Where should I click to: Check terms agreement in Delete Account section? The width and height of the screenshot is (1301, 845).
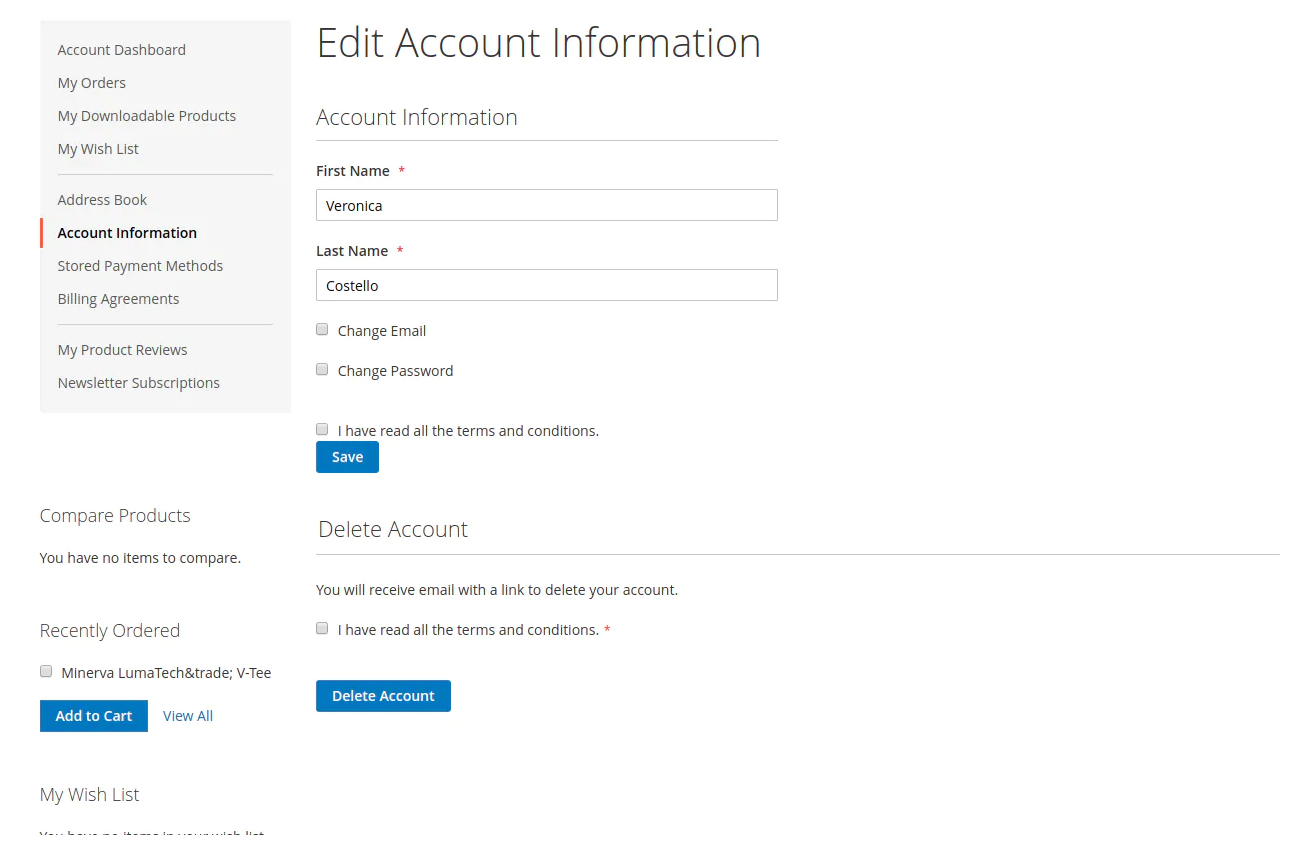(x=321, y=628)
